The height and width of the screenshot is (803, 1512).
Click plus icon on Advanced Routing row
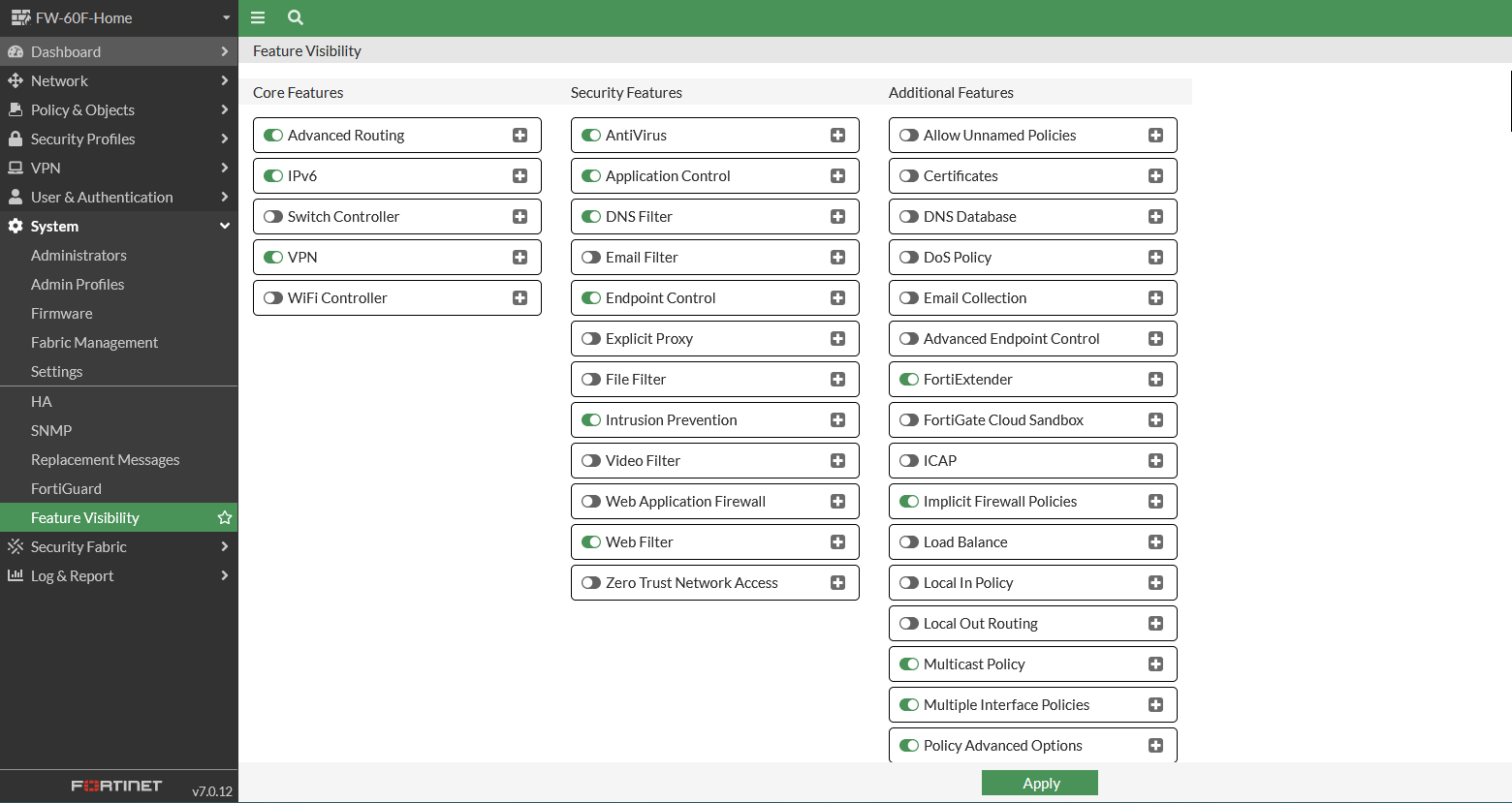pyautogui.click(x=520, y=136)
